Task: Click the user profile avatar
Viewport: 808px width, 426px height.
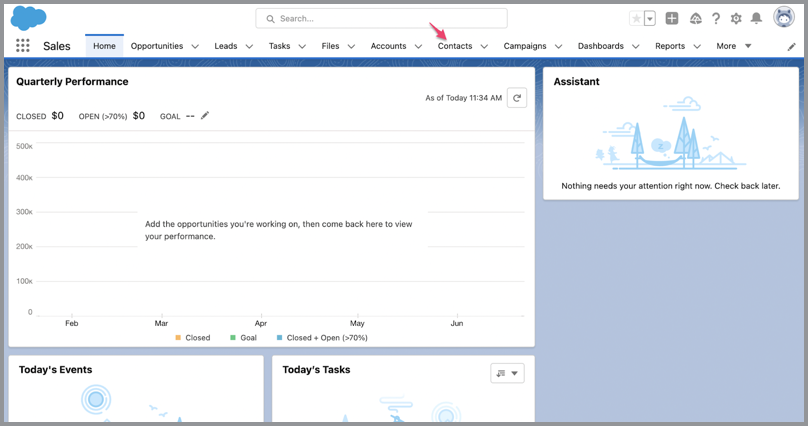Action: (x=784, y=19)
